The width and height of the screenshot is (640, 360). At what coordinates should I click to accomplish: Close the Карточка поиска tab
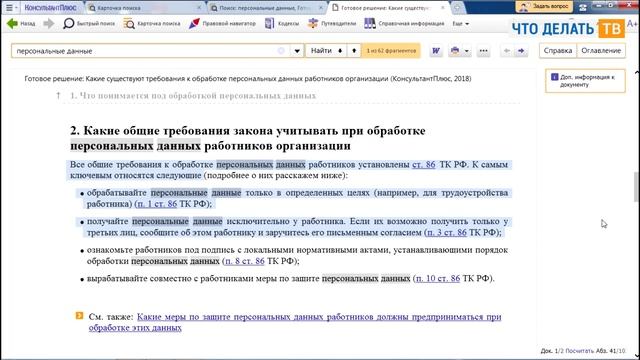[199, 8]
